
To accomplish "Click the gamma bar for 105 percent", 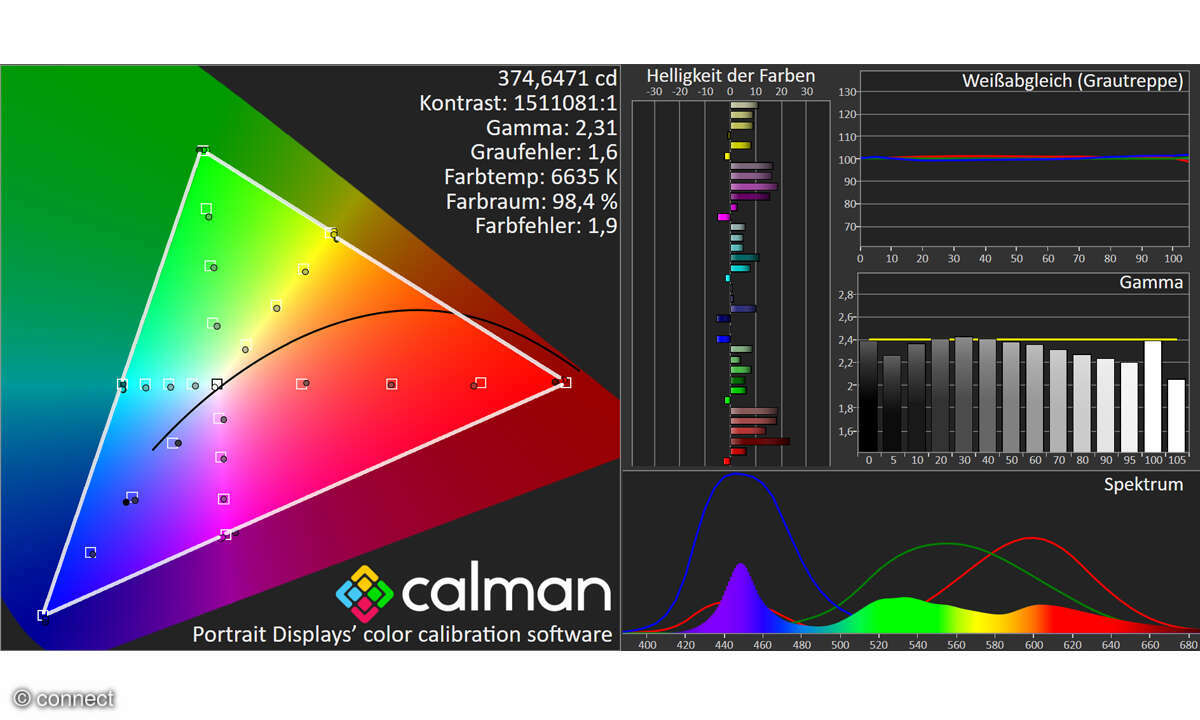I will tap(1176, 415).
